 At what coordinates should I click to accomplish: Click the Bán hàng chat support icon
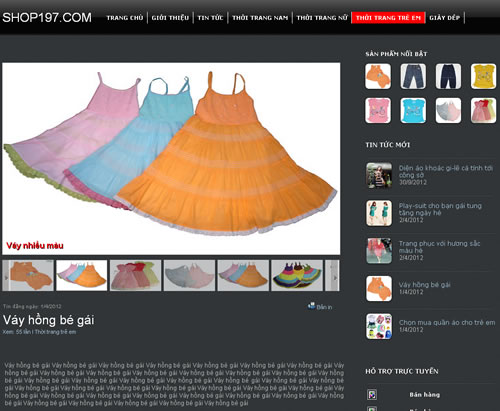[x=372, y=395]
